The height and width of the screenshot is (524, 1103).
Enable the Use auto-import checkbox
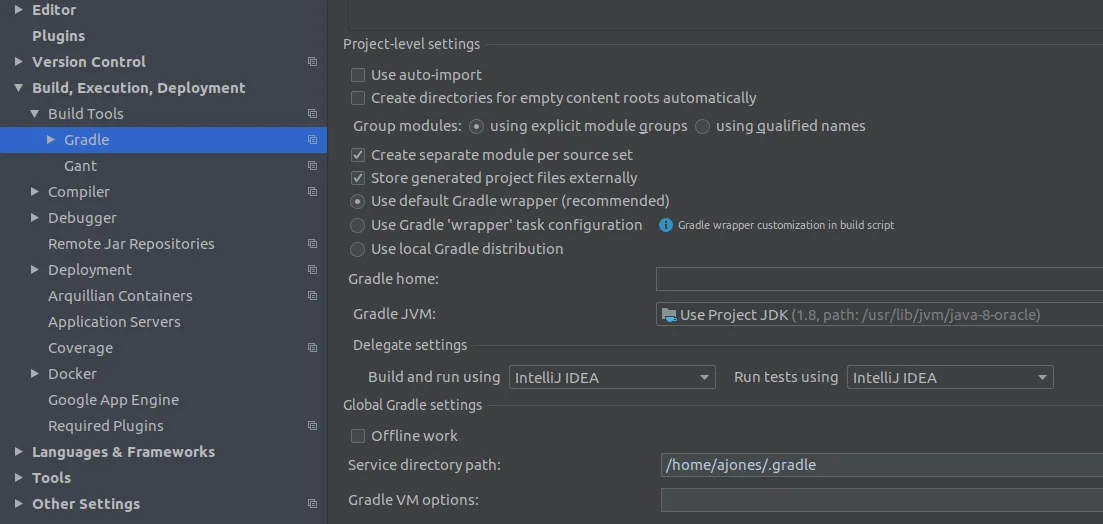click(x=358, y=75)
